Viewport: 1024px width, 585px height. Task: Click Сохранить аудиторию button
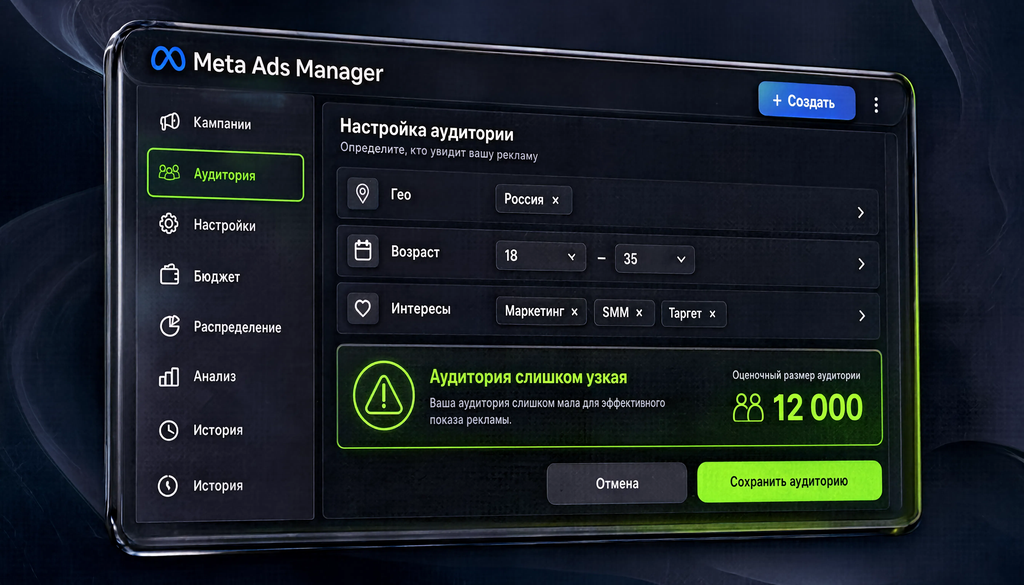tap(790, 482)
